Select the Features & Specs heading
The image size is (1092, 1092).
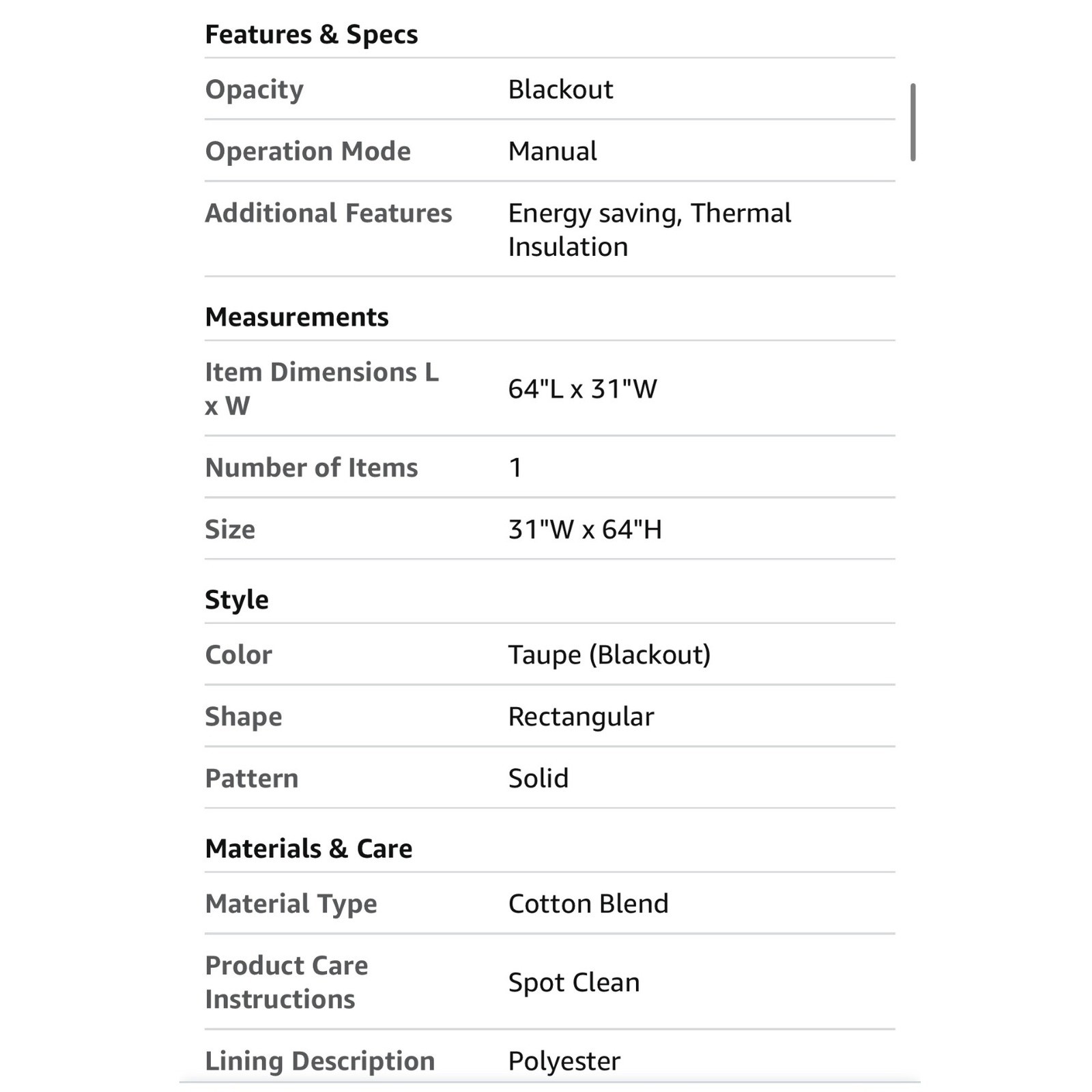(311, 35)
